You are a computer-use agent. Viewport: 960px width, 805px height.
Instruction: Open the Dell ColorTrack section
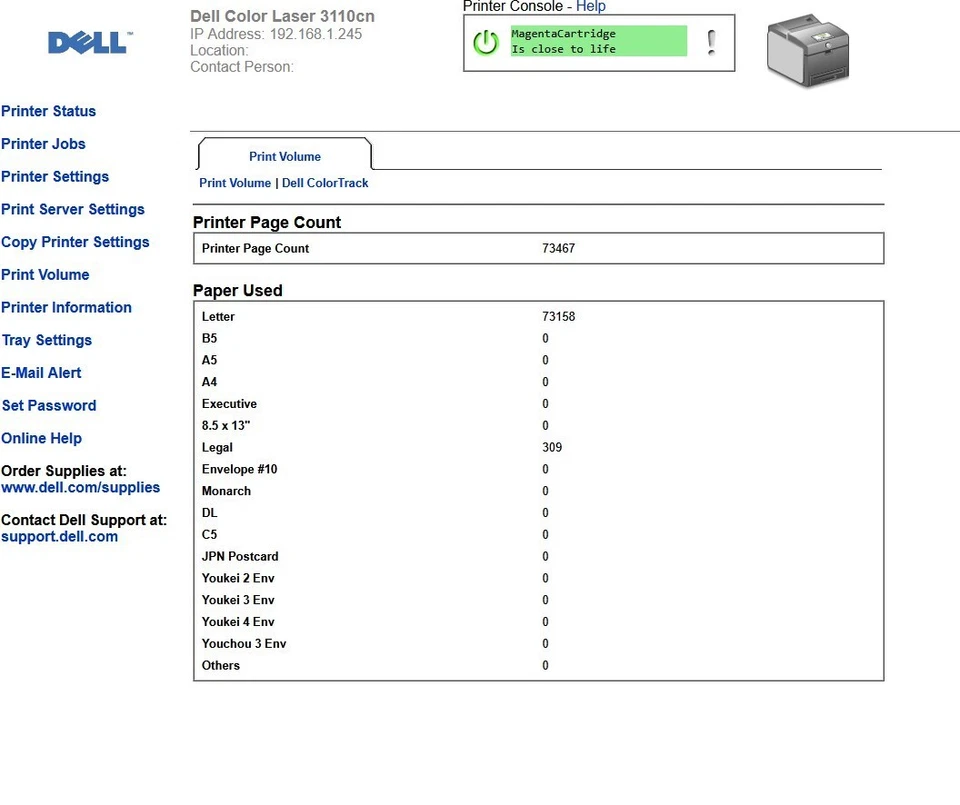[x=325, y=183]
